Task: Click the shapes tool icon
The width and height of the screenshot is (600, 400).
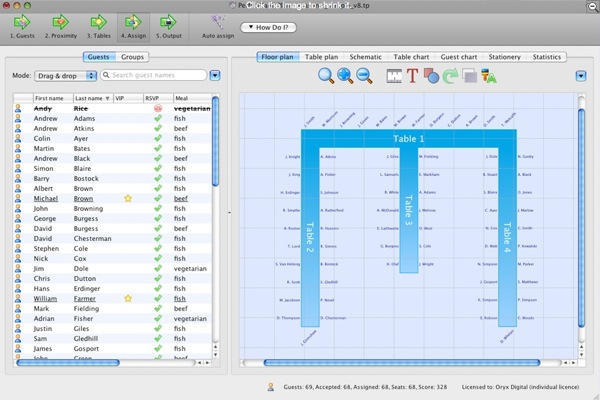Action: coord(431,75)
